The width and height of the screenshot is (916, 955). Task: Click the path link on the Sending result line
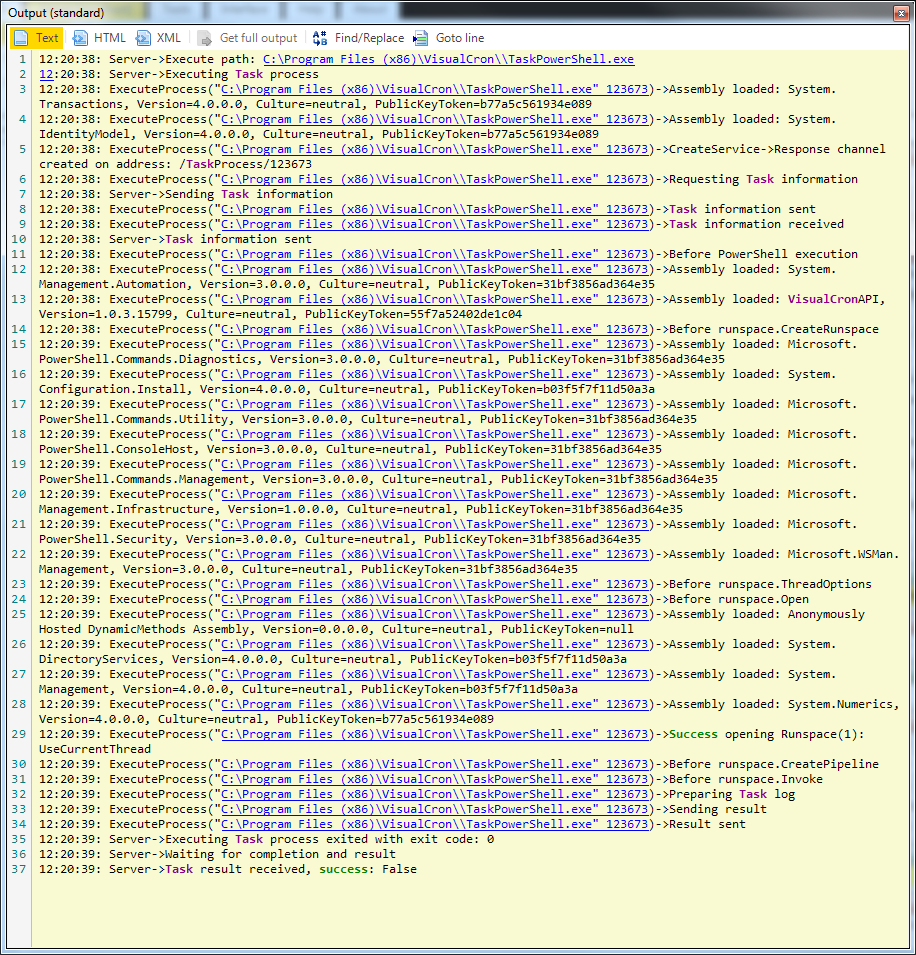[x=436, y=809]
